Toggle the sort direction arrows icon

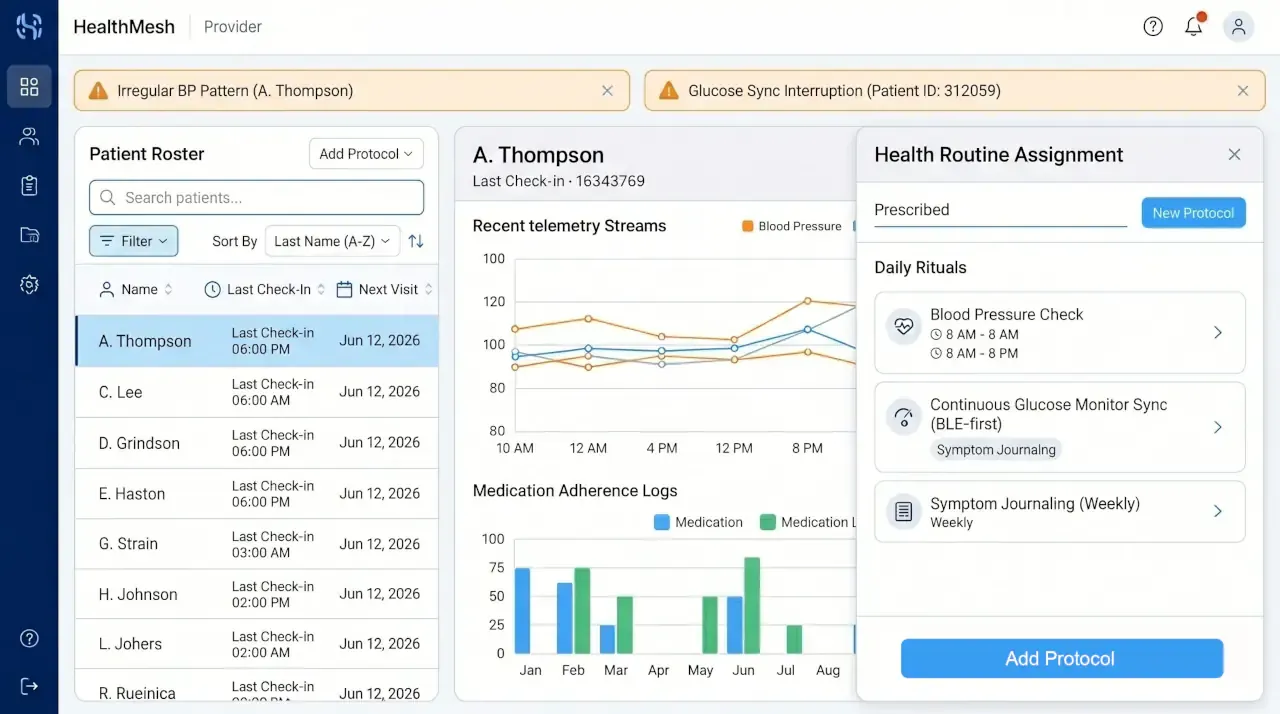[416, 241]
